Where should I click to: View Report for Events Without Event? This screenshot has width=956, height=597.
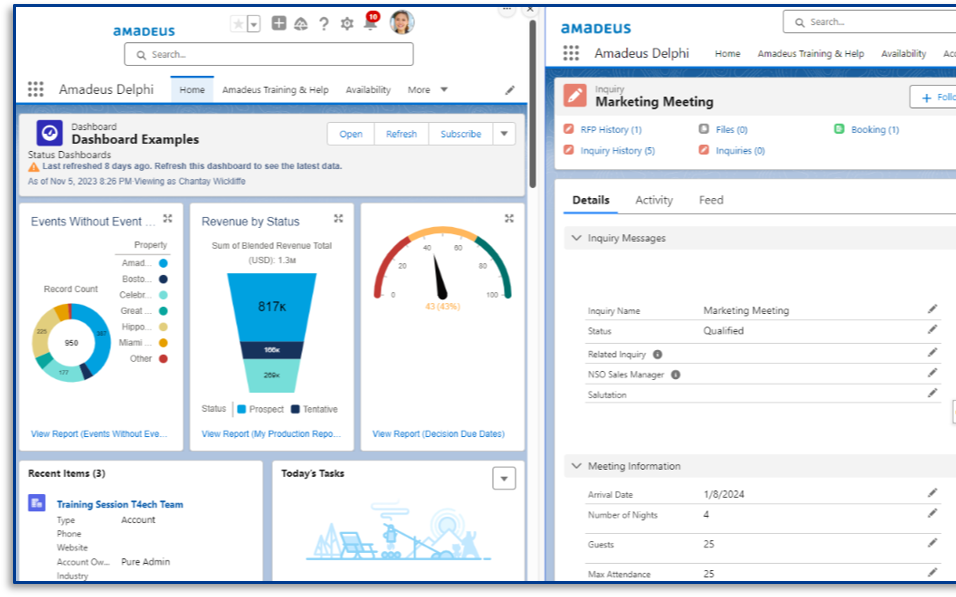click(99, 434)
